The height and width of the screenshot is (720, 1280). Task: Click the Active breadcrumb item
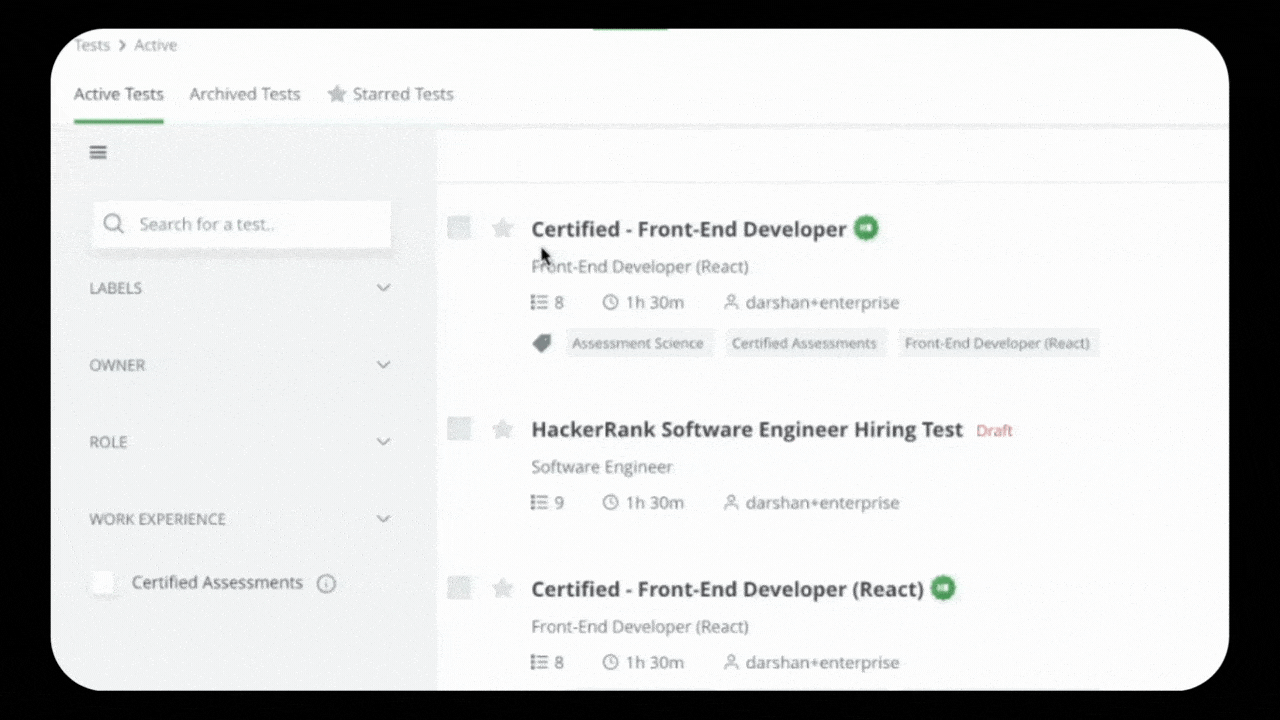pos(155,45)
